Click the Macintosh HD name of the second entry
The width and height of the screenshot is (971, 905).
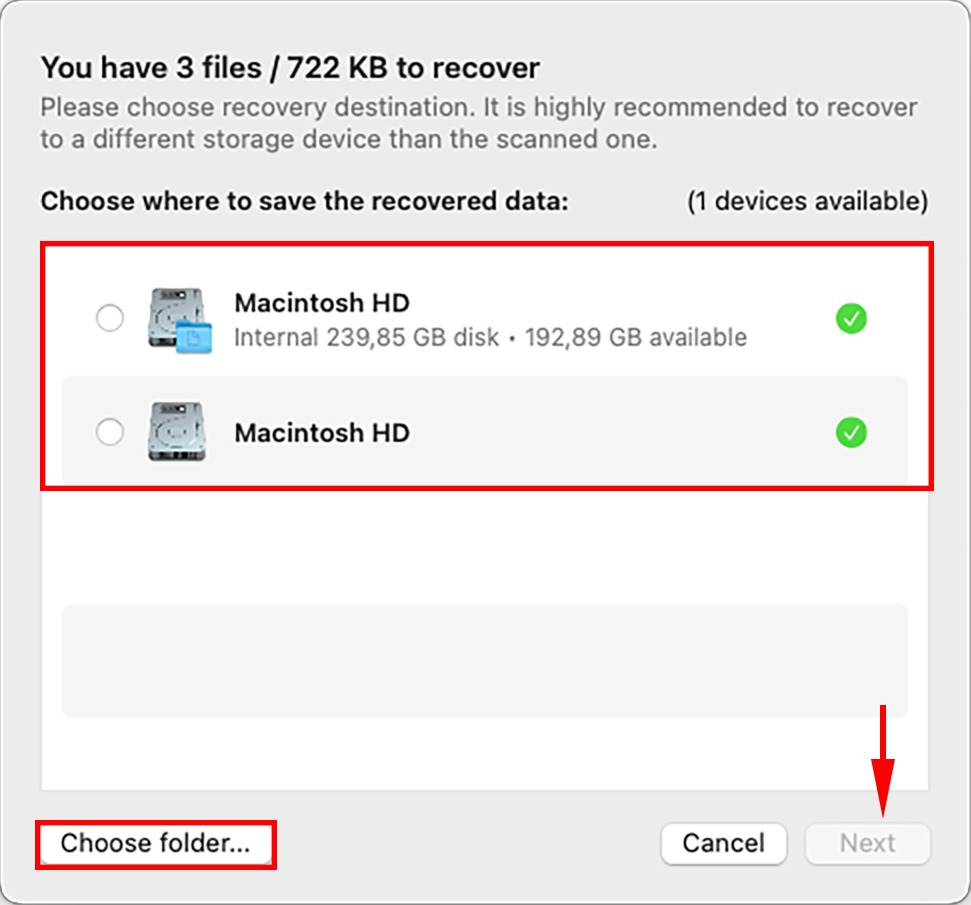click(321, 433)
